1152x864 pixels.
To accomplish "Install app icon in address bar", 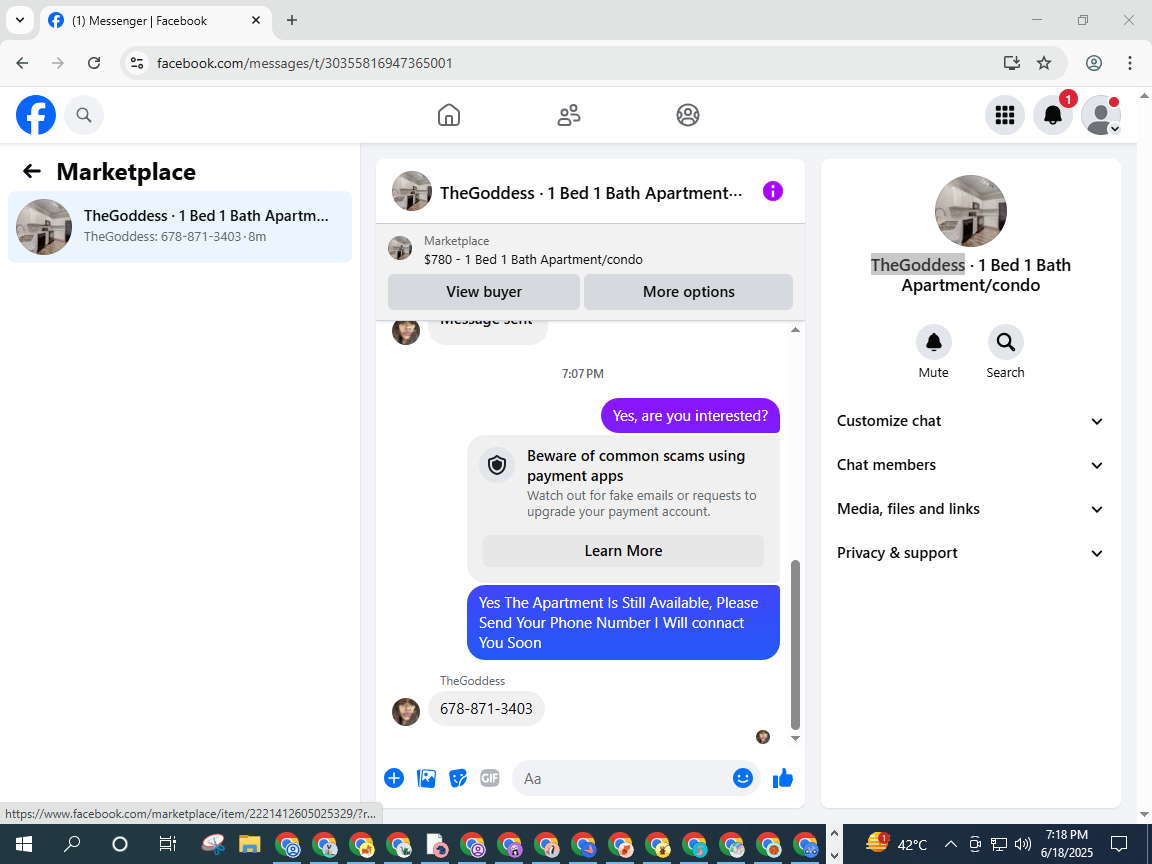I will click(x=1012, y=63).
